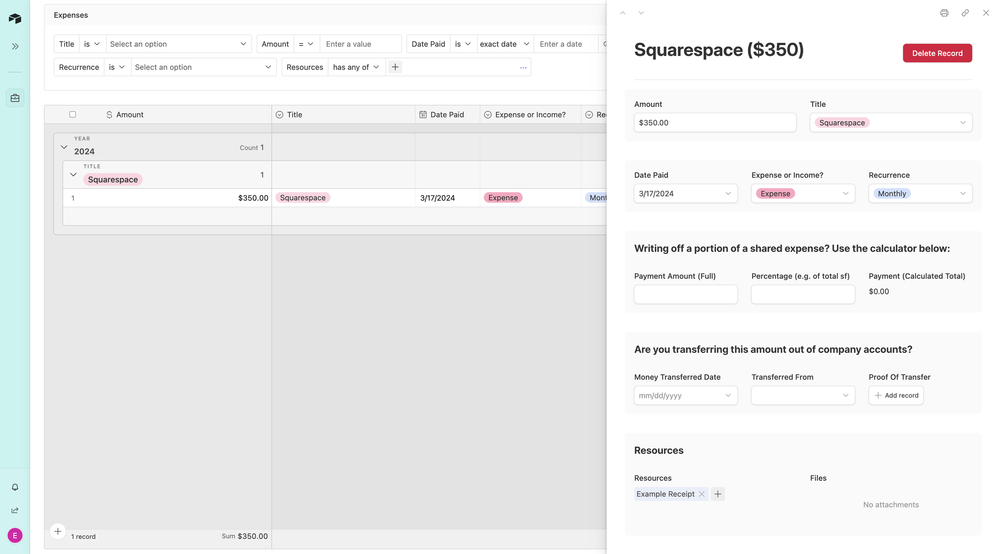Viewport: 1000px width, 554px height.
Task: Toggle the select-all rows checkbox
Action: click(x=73, y=115)
